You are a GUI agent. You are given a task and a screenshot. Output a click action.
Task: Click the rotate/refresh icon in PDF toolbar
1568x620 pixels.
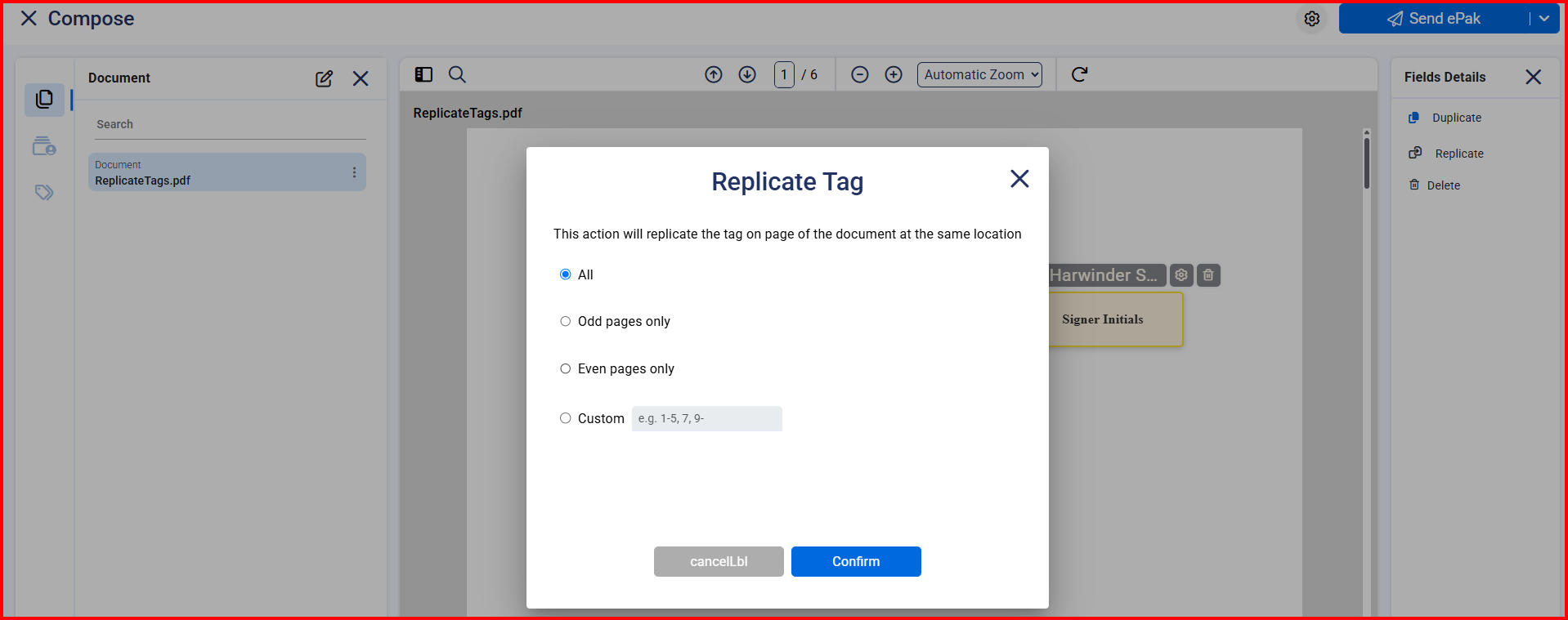click(x=1079, y=74)
